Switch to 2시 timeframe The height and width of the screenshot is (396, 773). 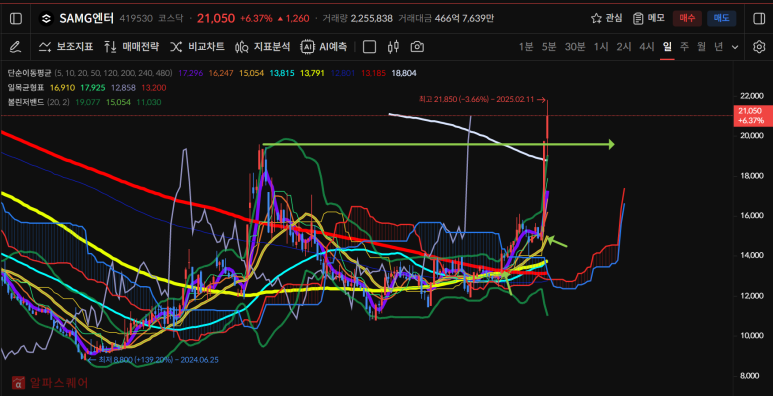(x=624, y=47)
